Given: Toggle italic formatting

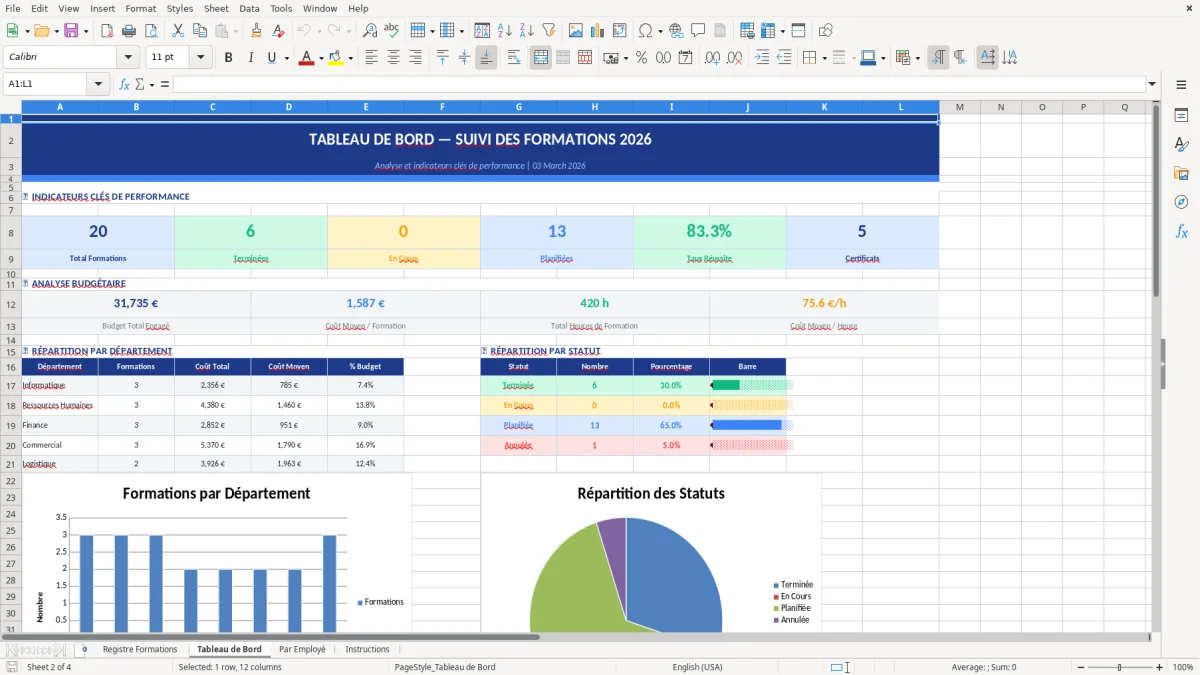Looking at the screenshot, I should [250, 57].
